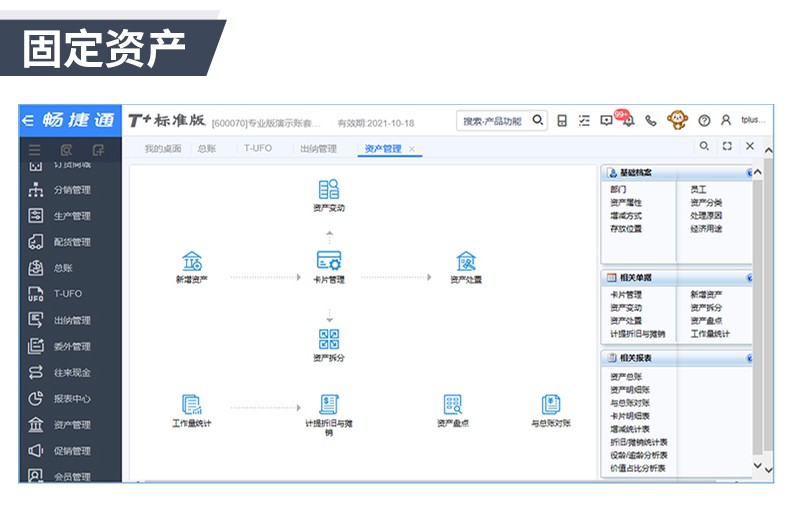Collapse the 相关报表 panel

[x=749, y=358]
